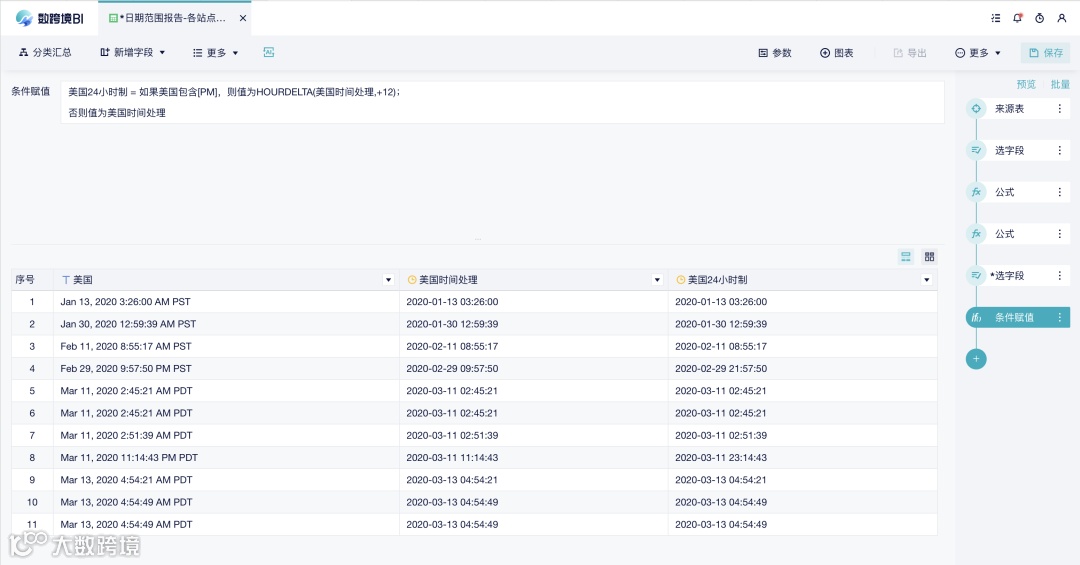Select cell 2020-02-29 21:57:50
Image resolution: width=1080 pixels, height=565 pixels.
pyautogui.click(x=802, y=369)
